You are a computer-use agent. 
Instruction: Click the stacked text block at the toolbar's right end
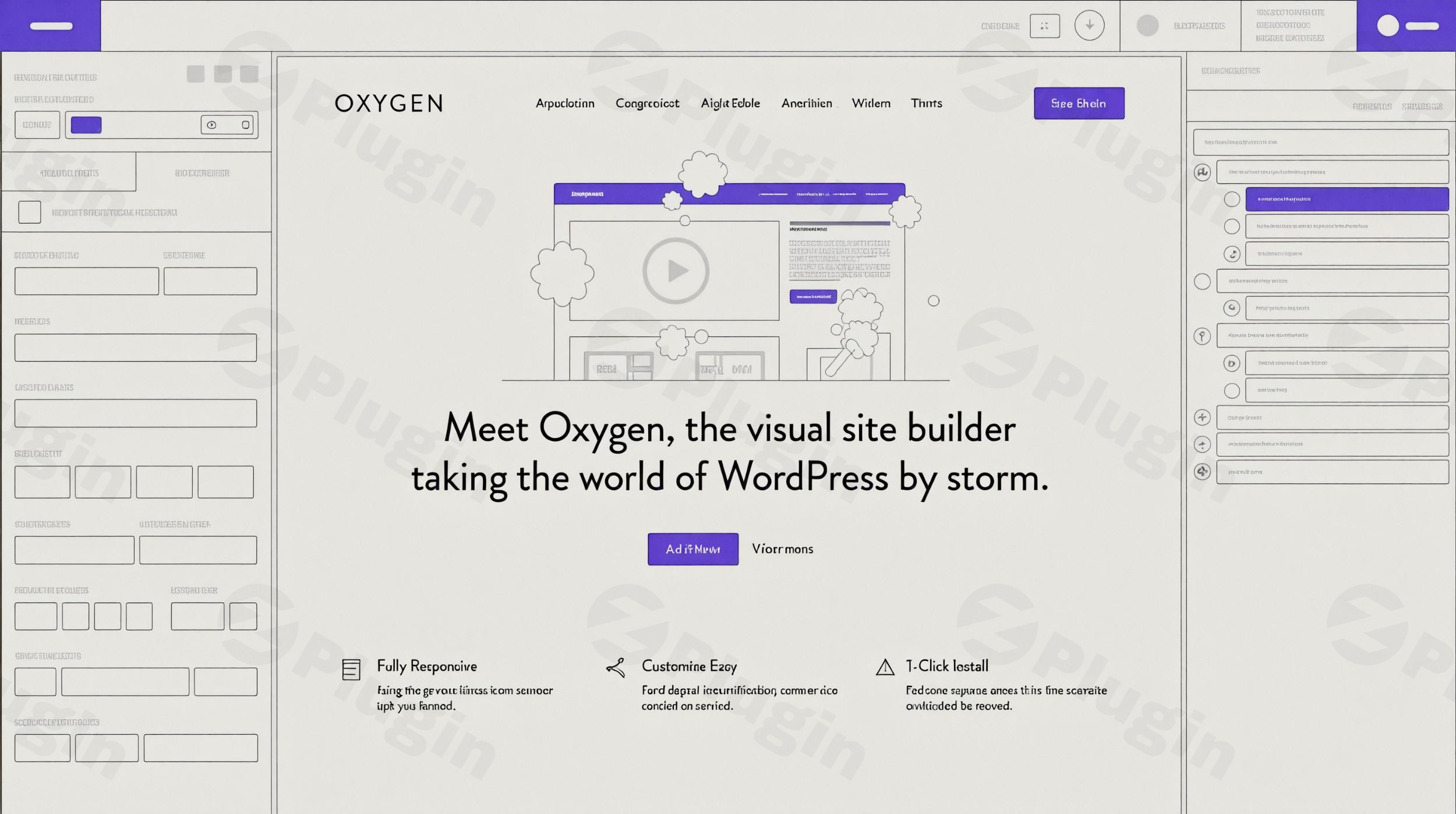(1290, 25)
